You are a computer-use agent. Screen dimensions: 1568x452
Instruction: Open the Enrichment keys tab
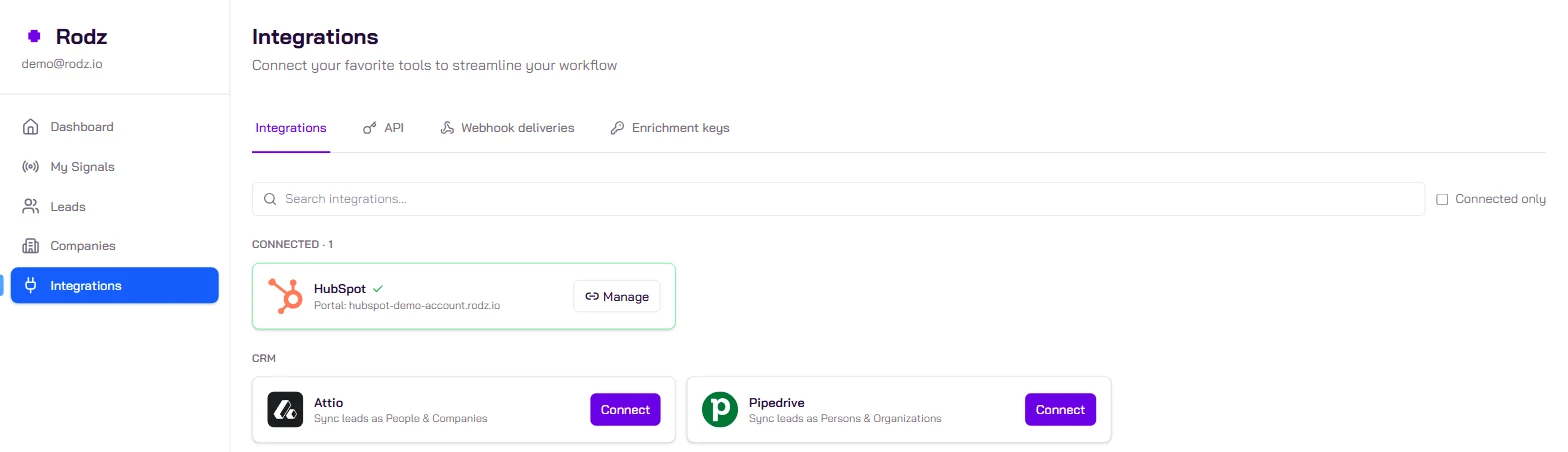point(670,128)
